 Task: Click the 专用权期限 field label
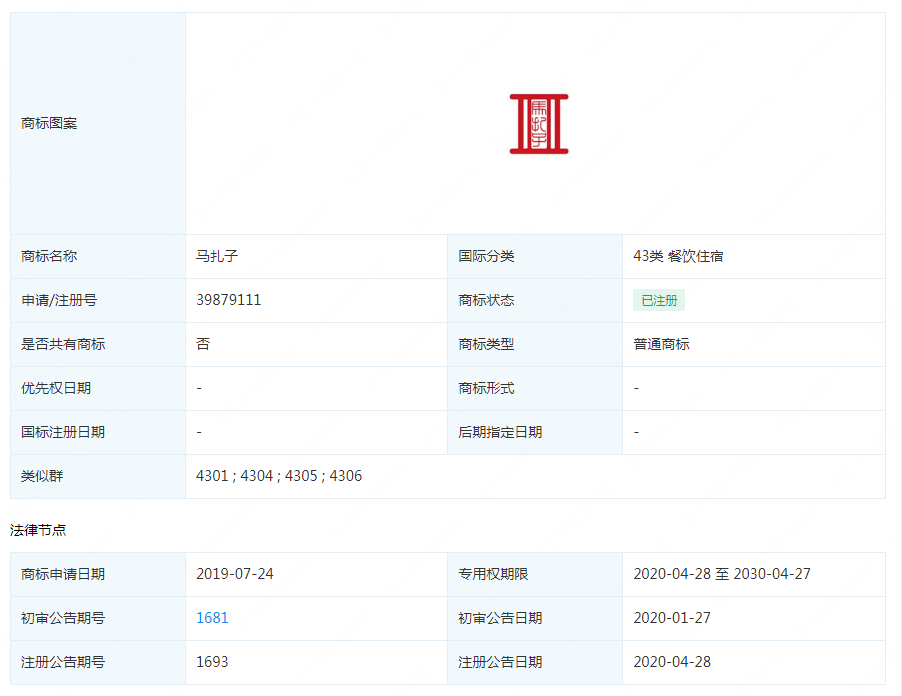(x=493, y=574)
